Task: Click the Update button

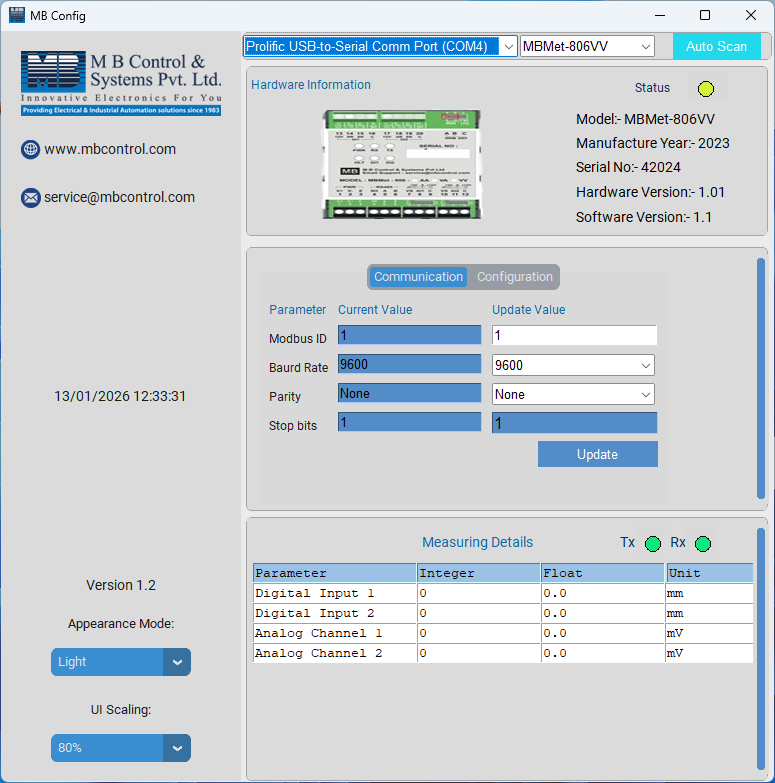Action: tap(597, 454)
